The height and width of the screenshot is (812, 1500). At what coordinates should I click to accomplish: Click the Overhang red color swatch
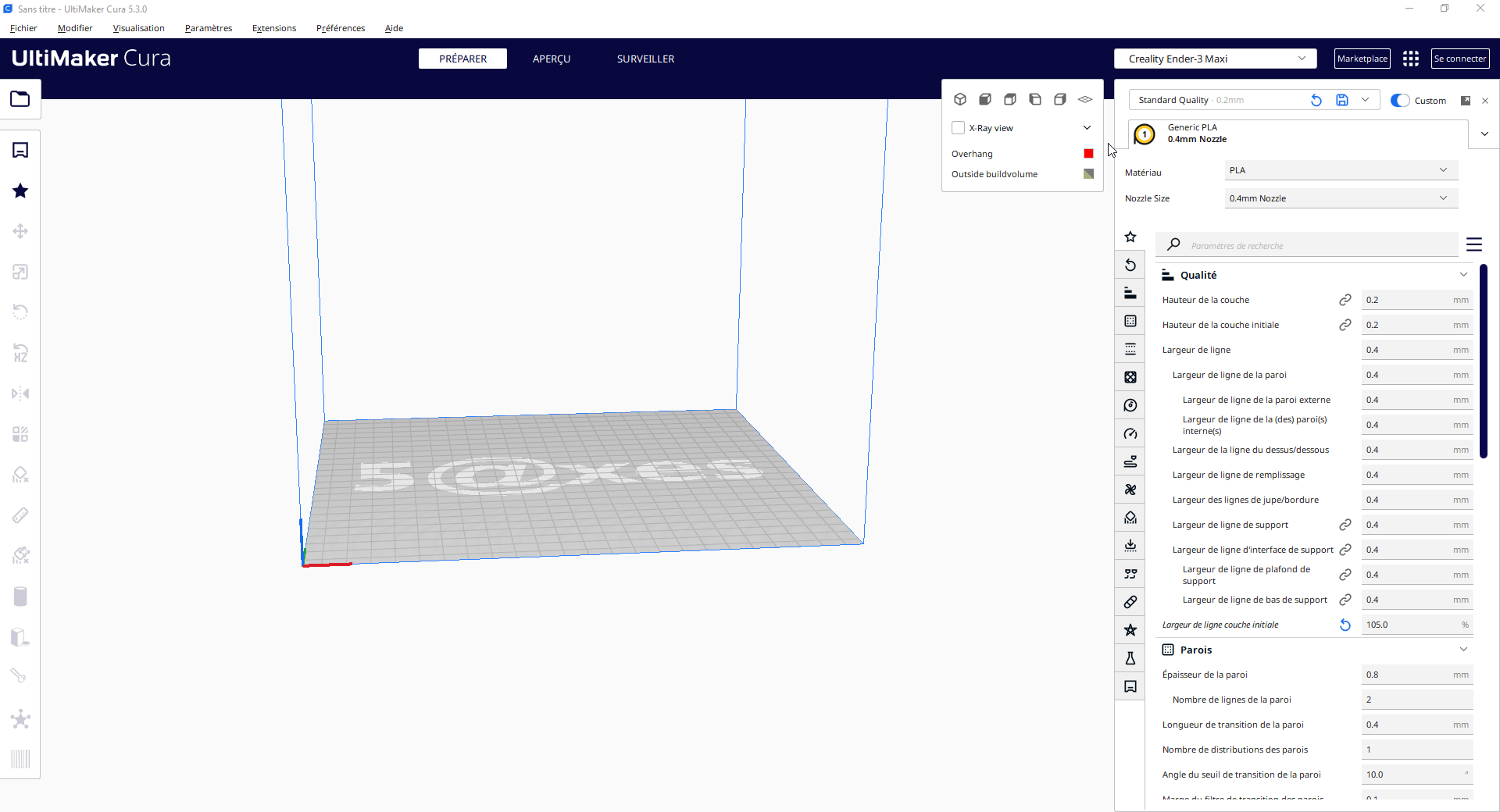1087,153
